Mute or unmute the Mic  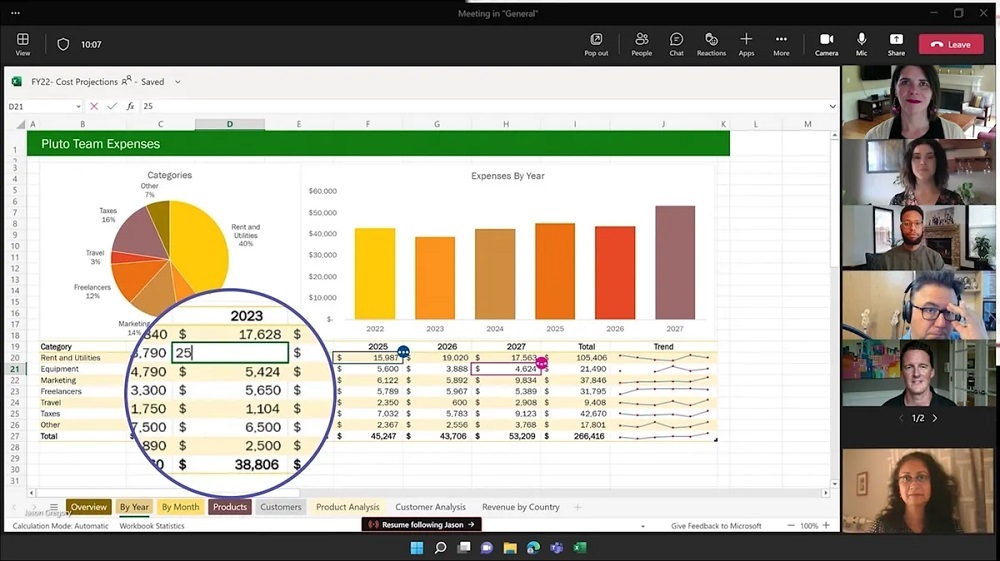(861, 43)
